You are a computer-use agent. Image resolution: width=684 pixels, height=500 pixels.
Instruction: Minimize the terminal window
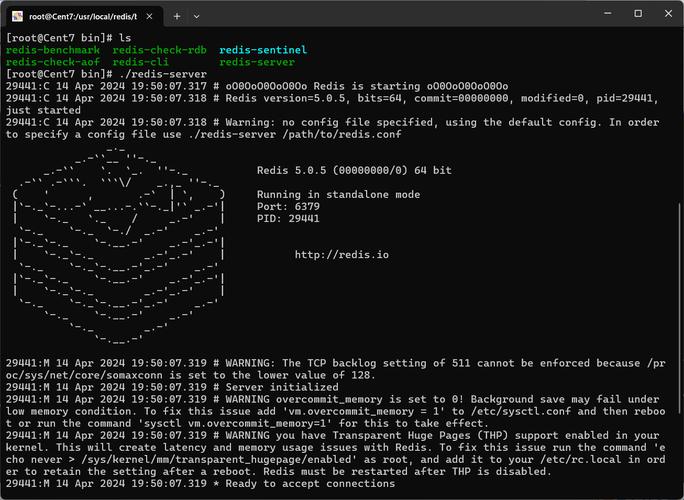(x=608, y=14)
